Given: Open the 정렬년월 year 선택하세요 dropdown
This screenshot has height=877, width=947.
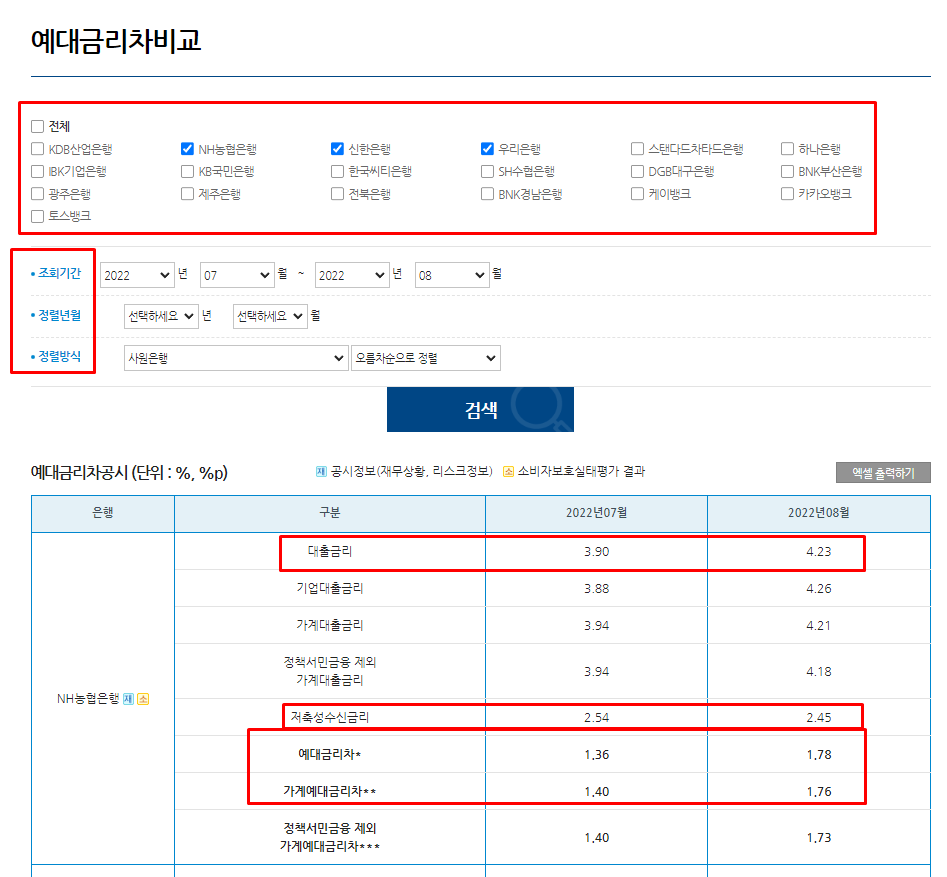Looking at the screenshot, I should coord(161,316).
